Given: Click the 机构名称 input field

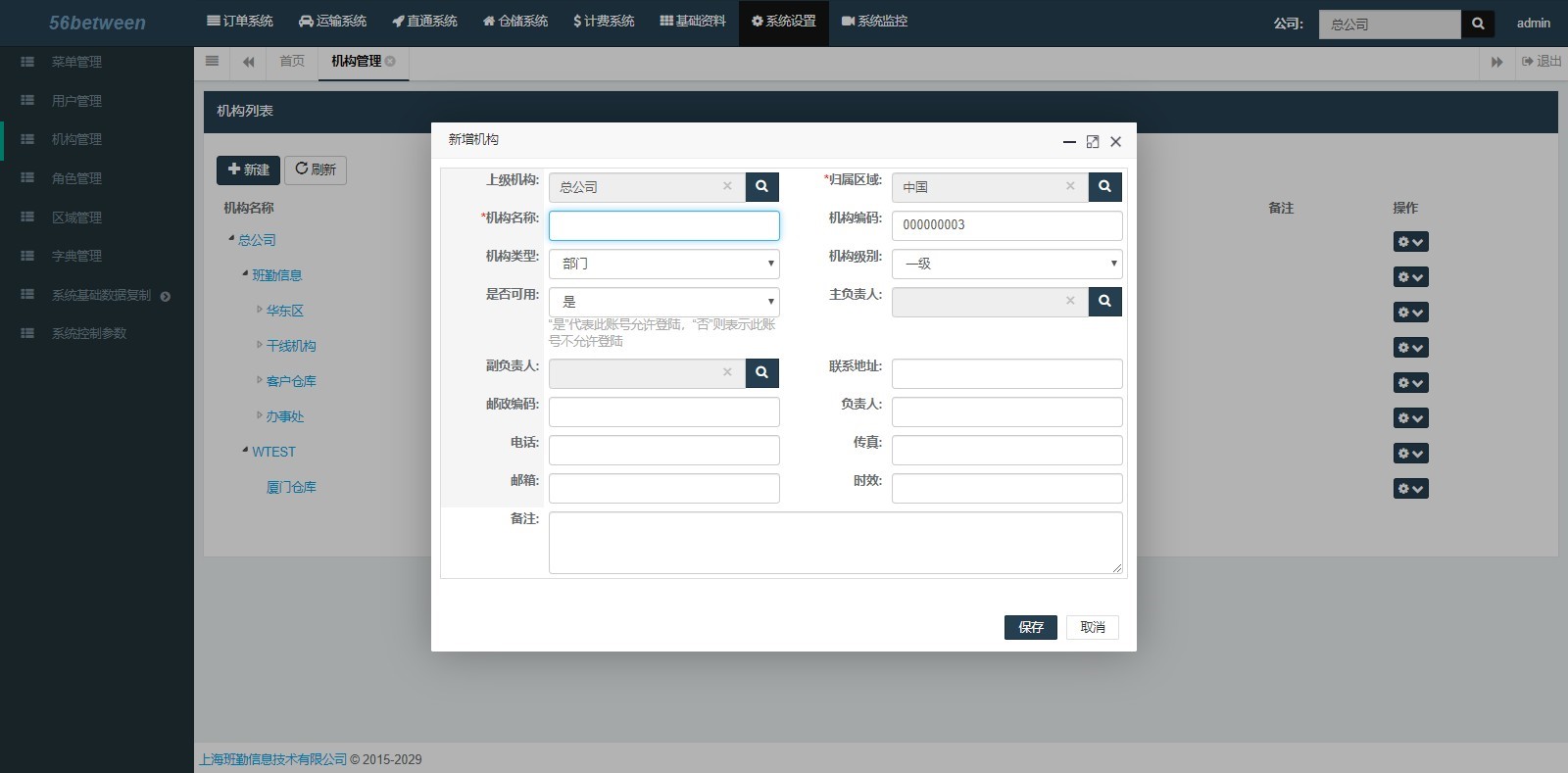Looking at the screenshot, I should tap(664, 225).
